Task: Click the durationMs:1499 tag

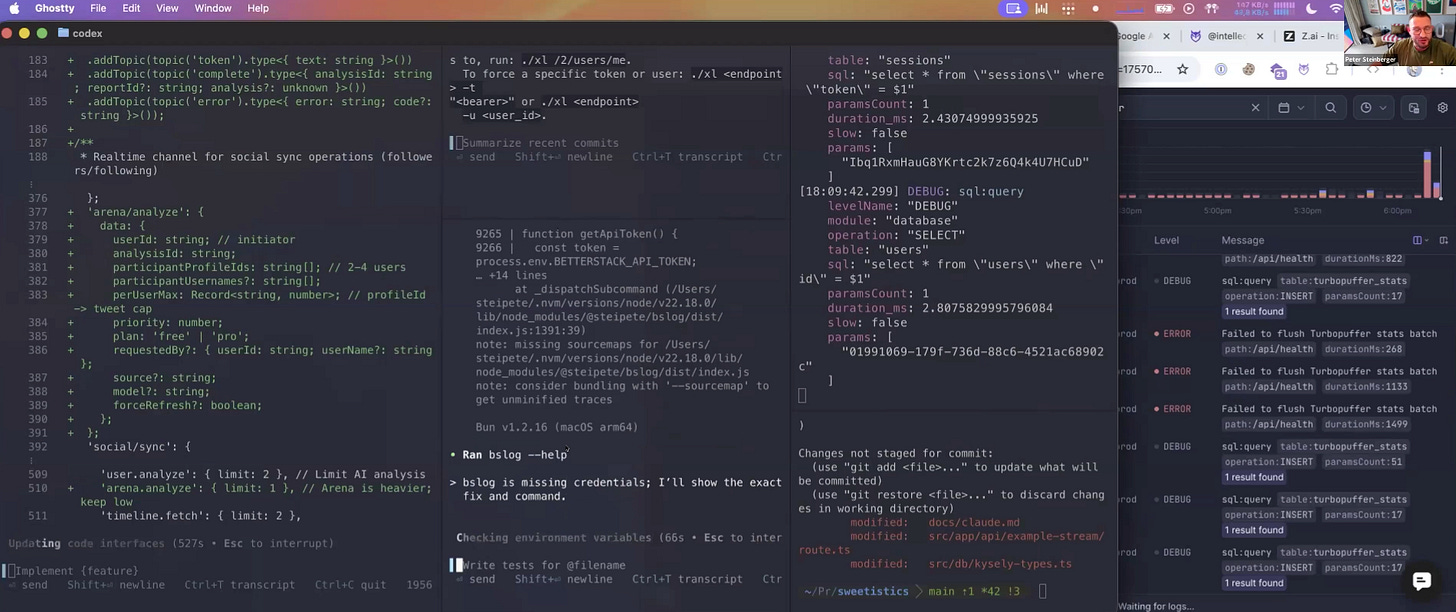Action: point(1364,424)
